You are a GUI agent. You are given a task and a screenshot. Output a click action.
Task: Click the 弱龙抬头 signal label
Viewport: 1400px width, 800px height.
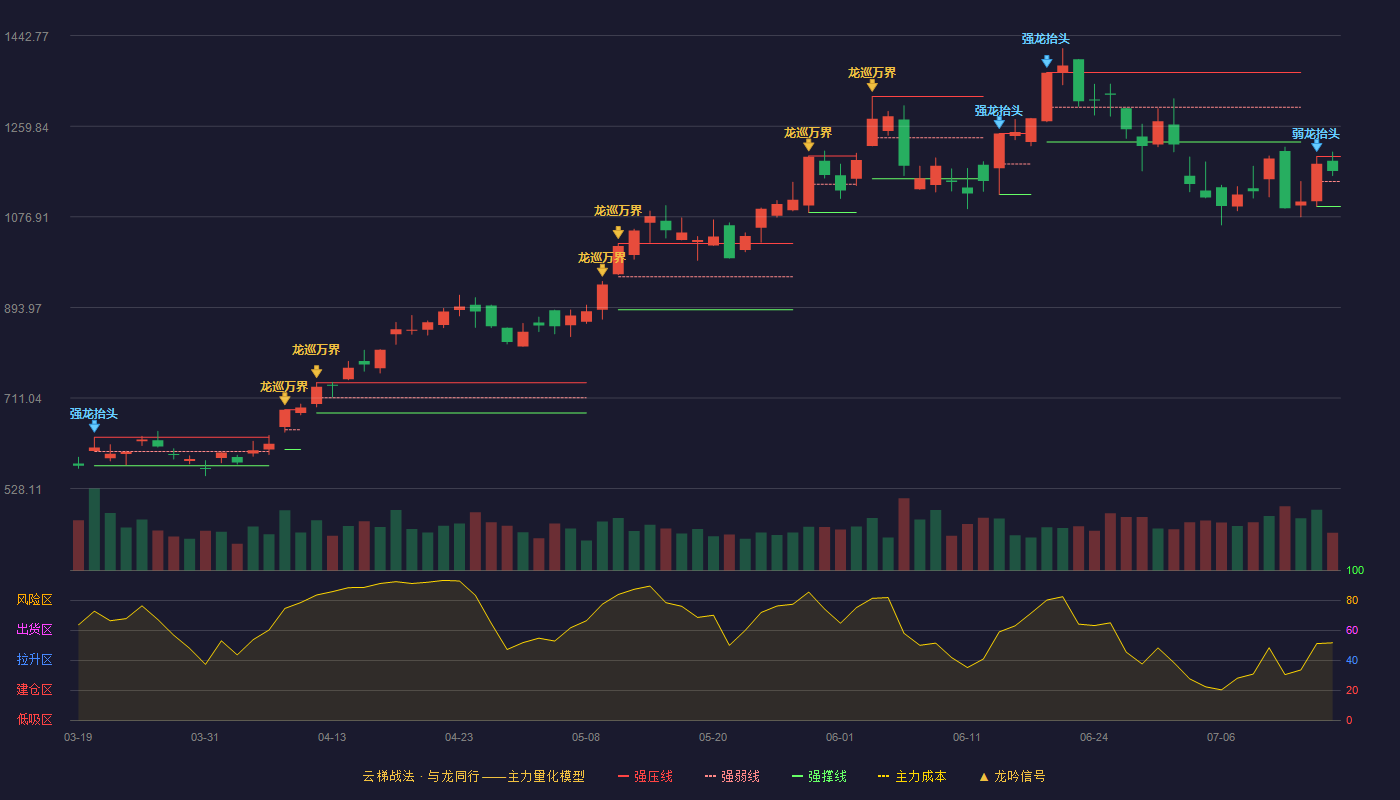click(x=1315, y=133)
